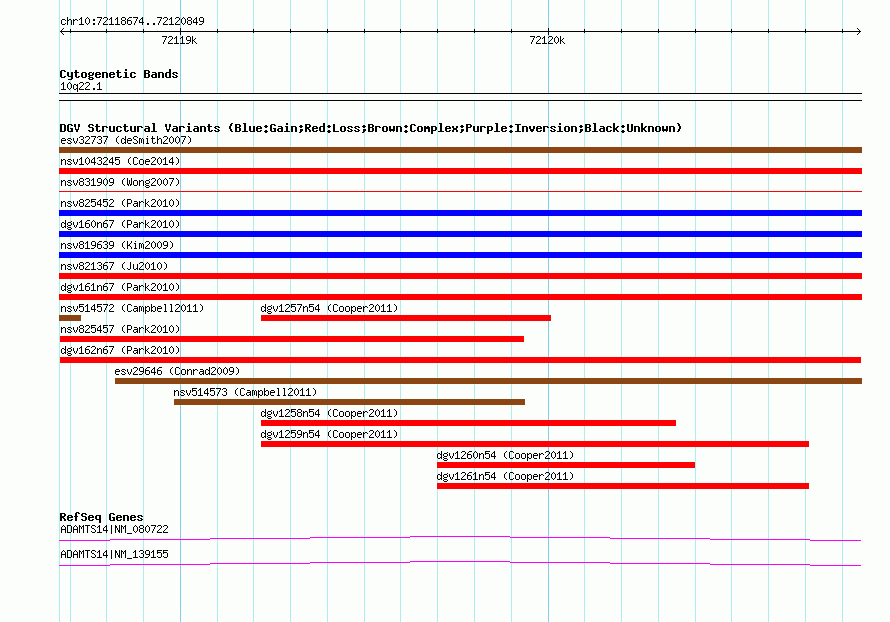The image size is (890, 622).
Task: Select the red dgv1257n54 loss bar
Action: [406, 318]
